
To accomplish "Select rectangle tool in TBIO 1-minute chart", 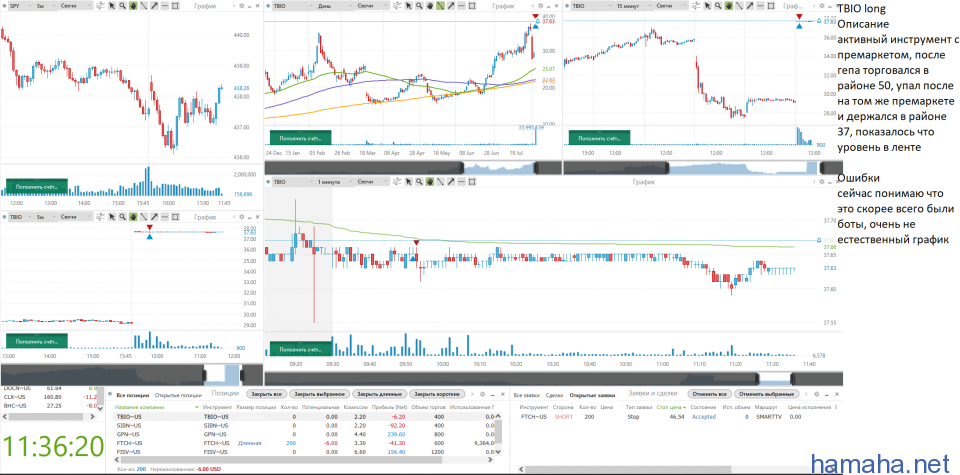I will [472, 182].
